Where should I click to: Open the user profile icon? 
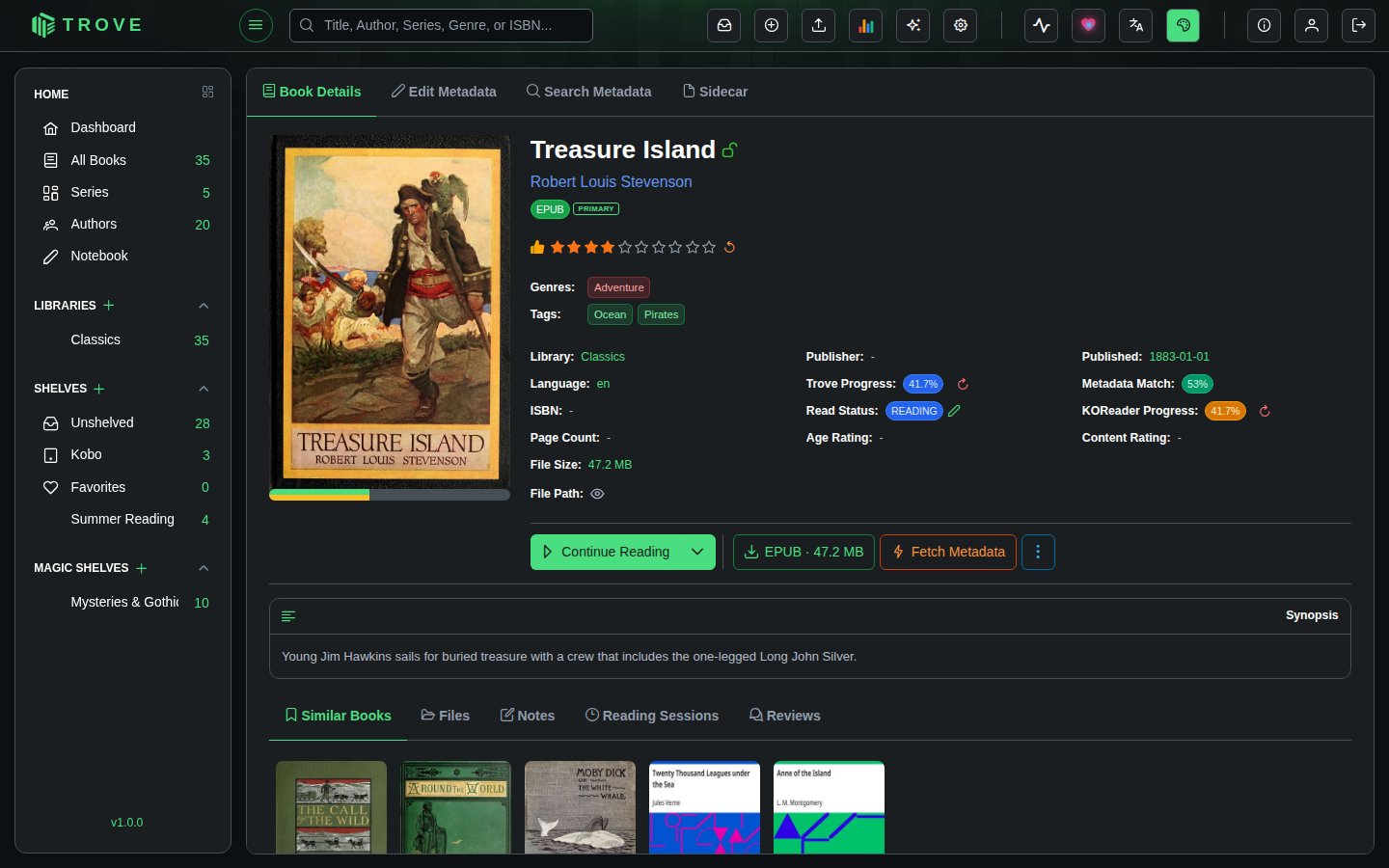(x=1312, y=25)
